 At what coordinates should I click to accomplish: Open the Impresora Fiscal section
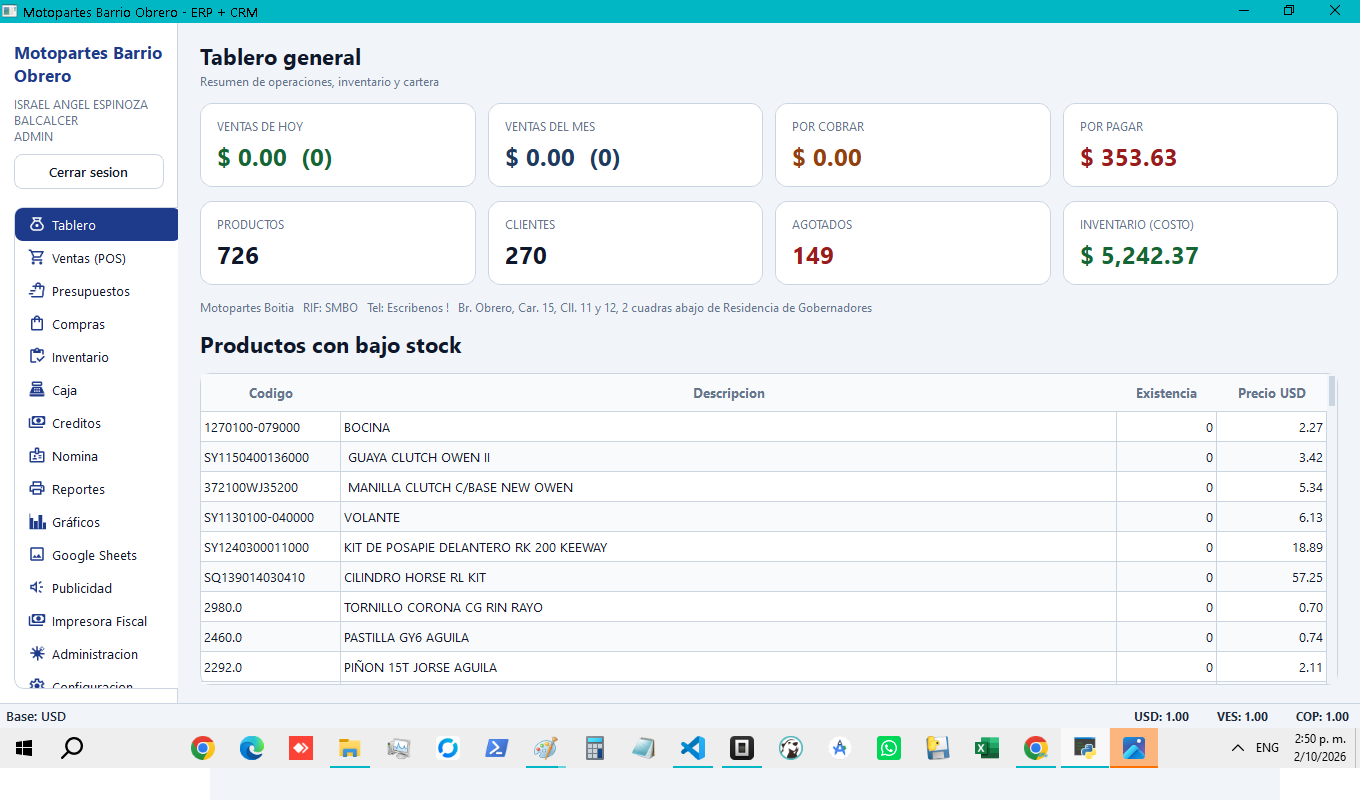pyautogui.click(x=96, y=621)
